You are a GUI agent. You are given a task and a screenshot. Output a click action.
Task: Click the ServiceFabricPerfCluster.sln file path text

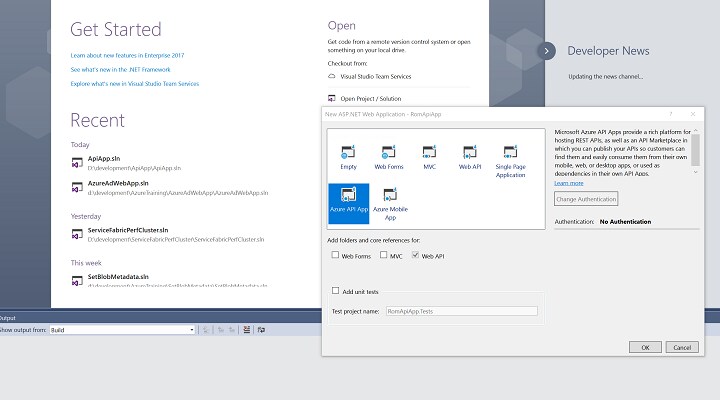(x=176, y=240)
